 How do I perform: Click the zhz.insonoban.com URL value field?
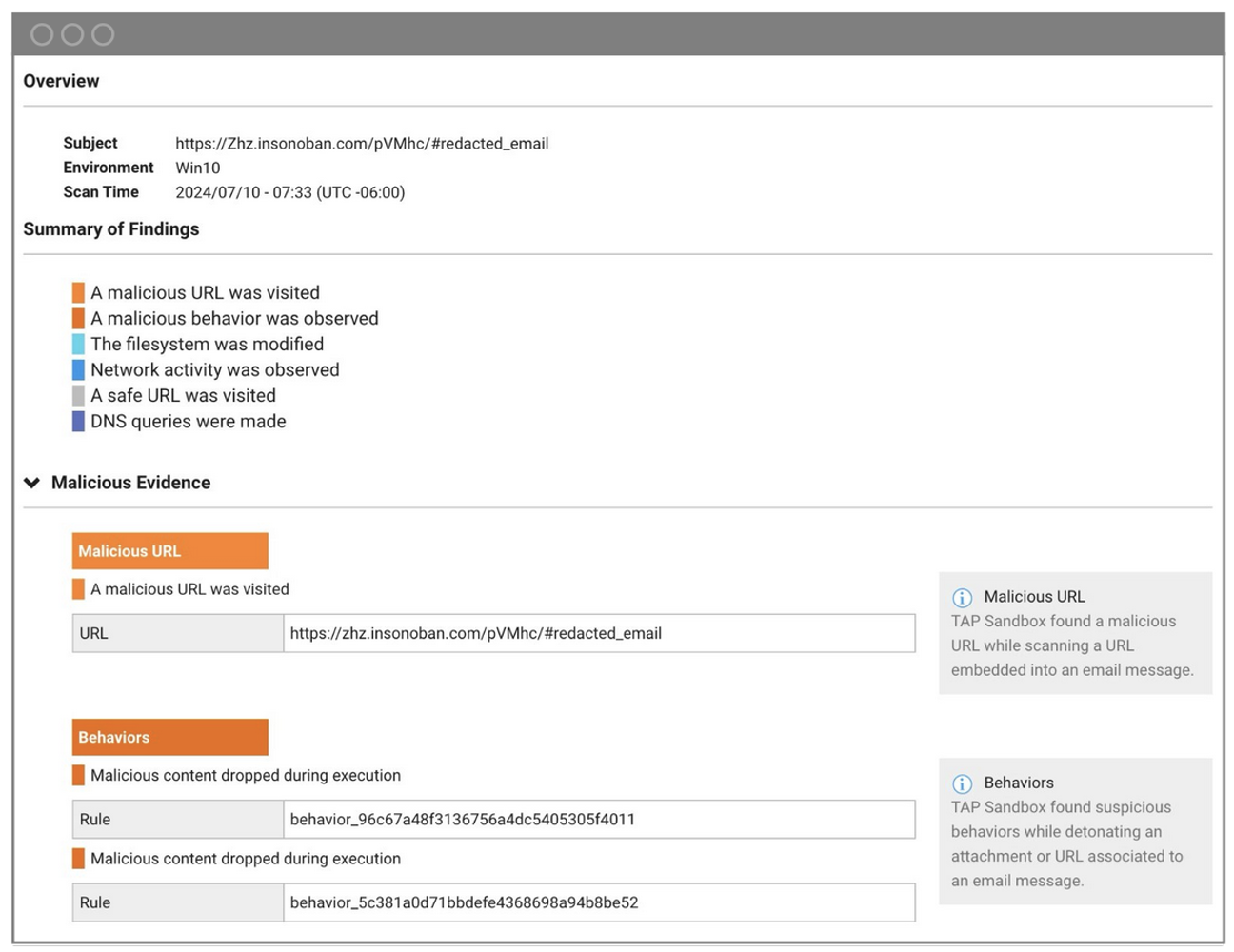tap(600, 633)
